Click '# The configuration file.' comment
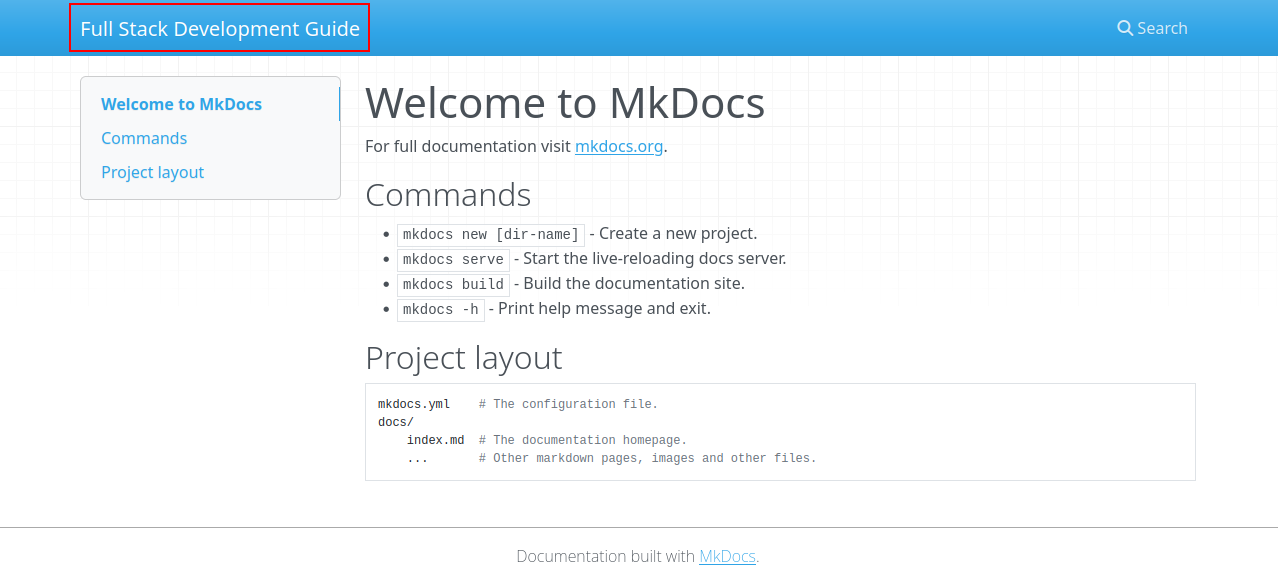This screenshot has height=587, width=1278. 569,404
